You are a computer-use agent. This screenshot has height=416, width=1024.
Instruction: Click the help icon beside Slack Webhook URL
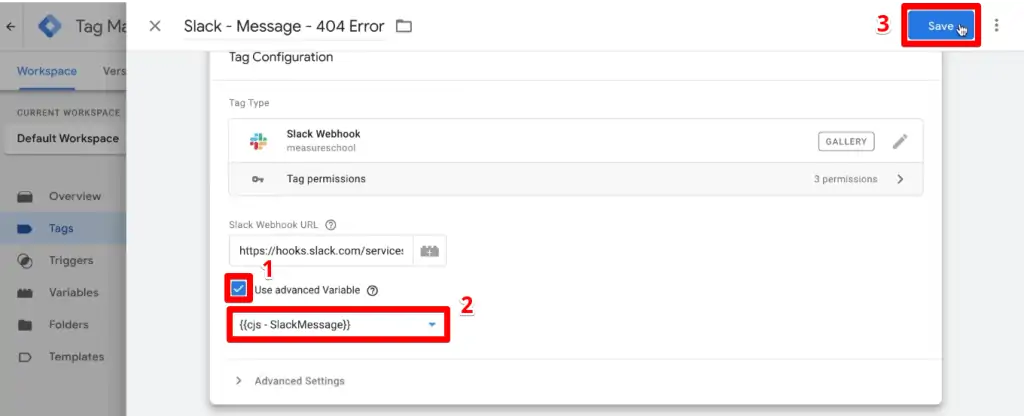point(330,225)
